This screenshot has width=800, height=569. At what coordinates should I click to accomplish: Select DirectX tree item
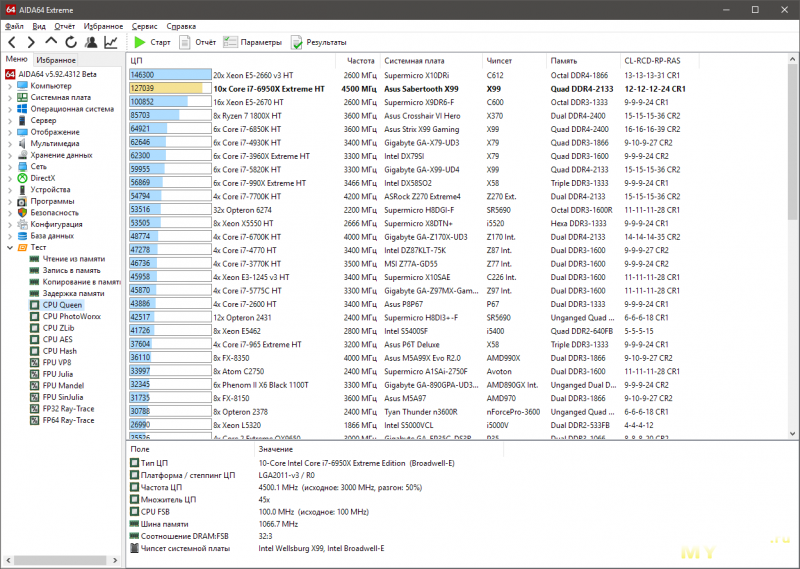(43, 178)
